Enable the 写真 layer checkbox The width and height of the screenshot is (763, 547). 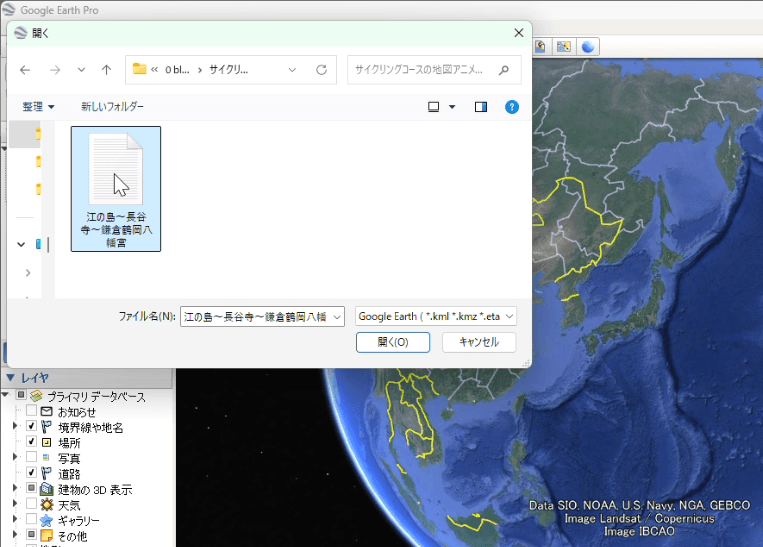coord(31,457)
